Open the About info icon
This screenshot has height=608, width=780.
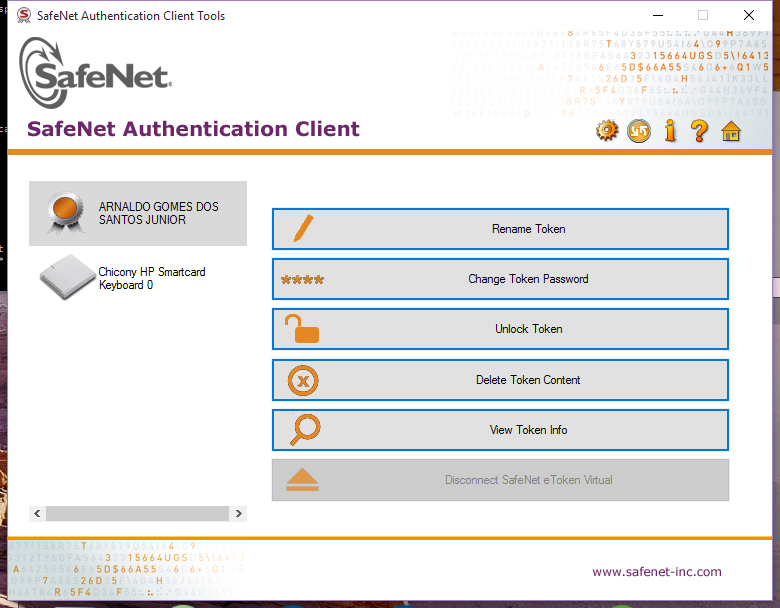click(x=670, y=131)
